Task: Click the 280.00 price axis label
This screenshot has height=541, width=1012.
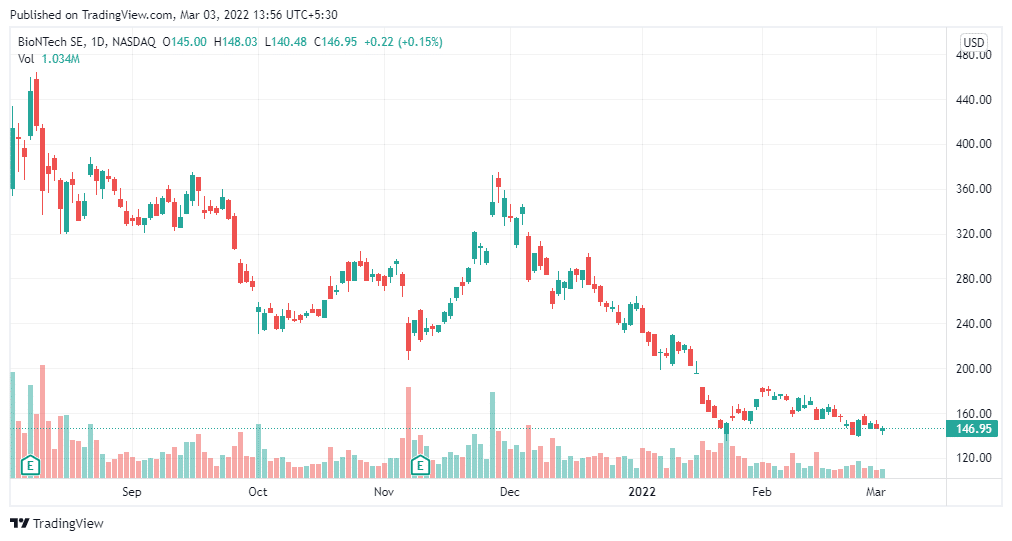Action: pyautogui.click(x=973, y=279)
